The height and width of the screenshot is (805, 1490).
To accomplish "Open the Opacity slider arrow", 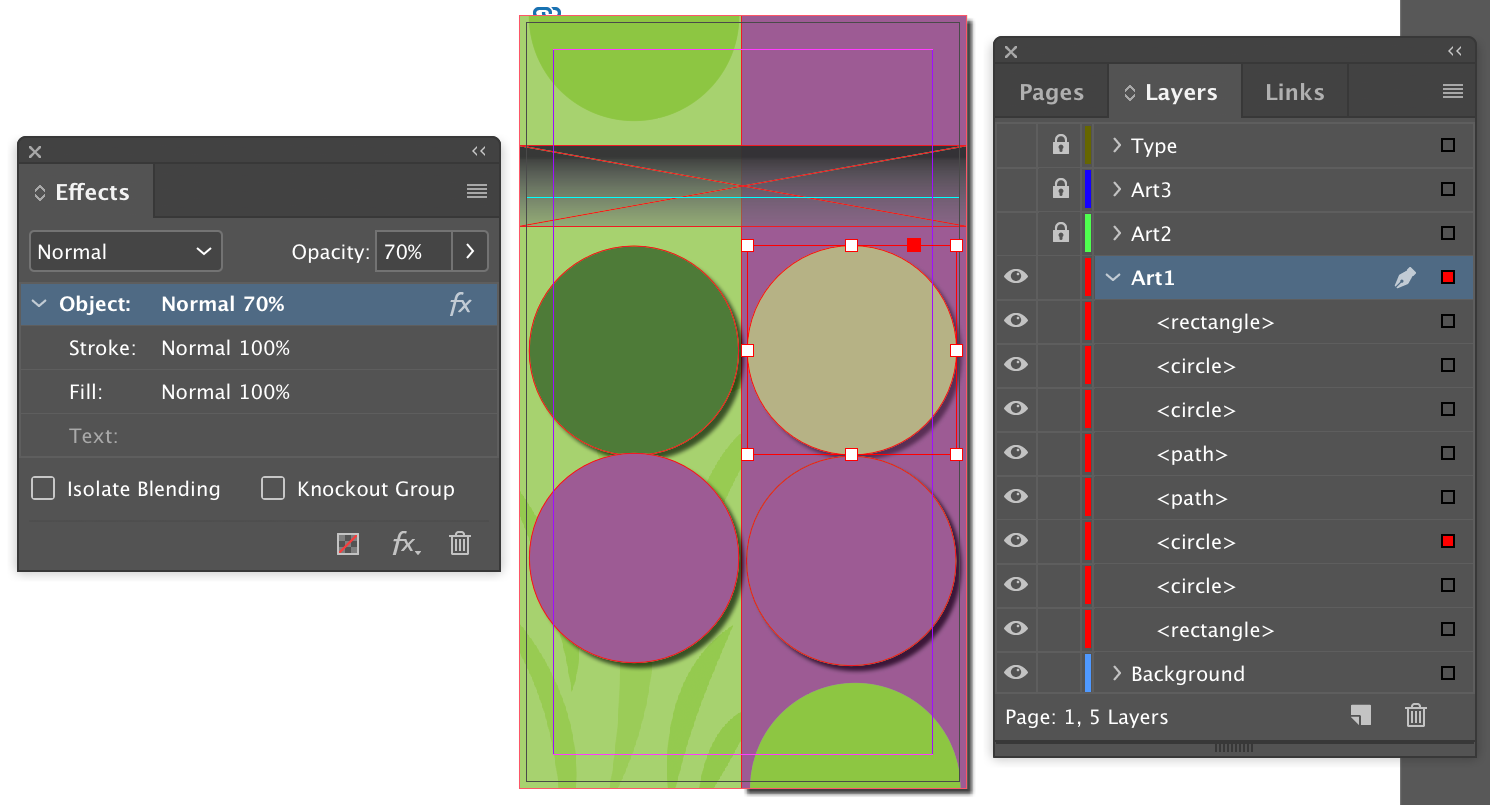I will pos(470,252).
